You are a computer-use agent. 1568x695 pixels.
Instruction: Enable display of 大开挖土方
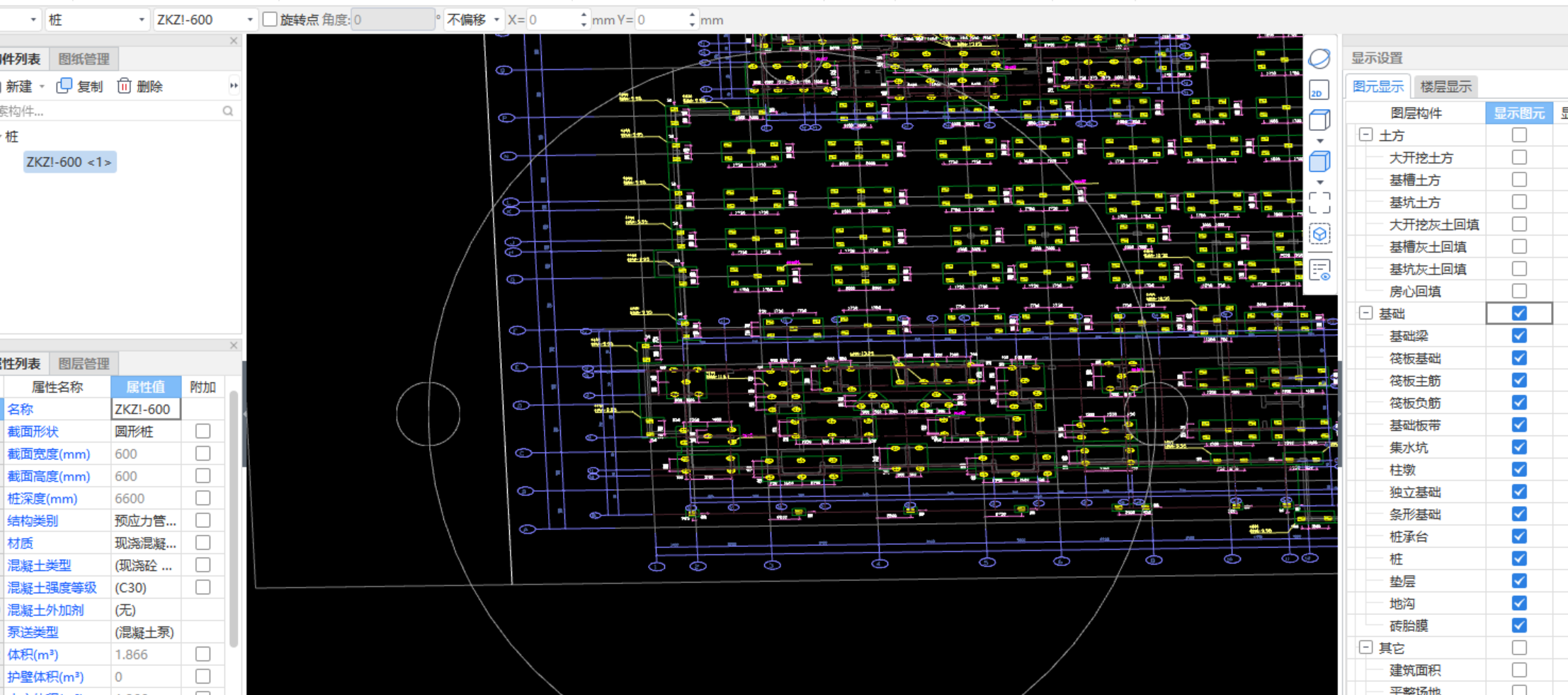pyautogui.click(x=1519, y=157)
